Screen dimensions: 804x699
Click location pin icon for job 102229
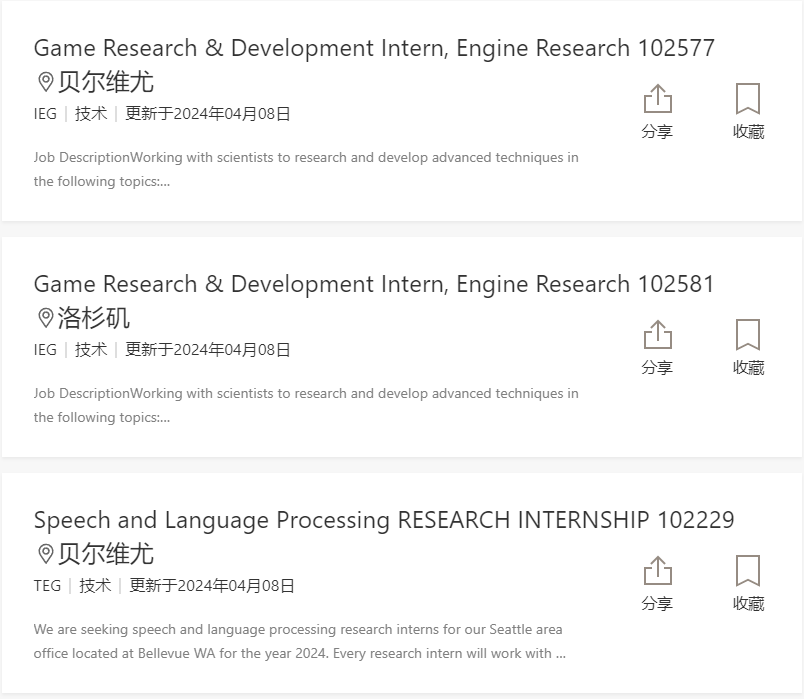pyautogui.click(x=46, y=554)
